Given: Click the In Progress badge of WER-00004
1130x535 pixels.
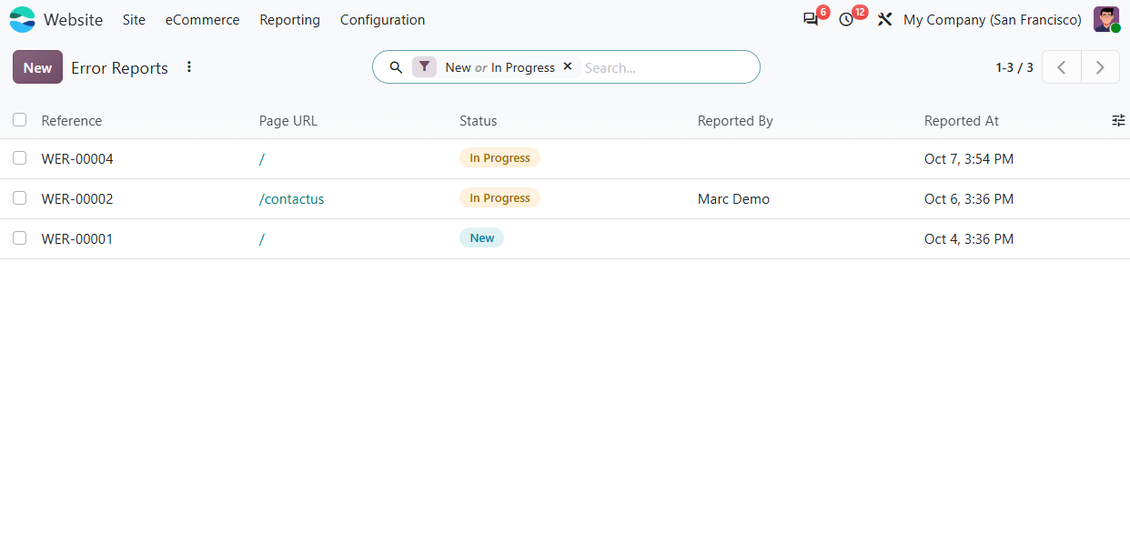Looking at the screenshot, I should (x=499, y=158).
